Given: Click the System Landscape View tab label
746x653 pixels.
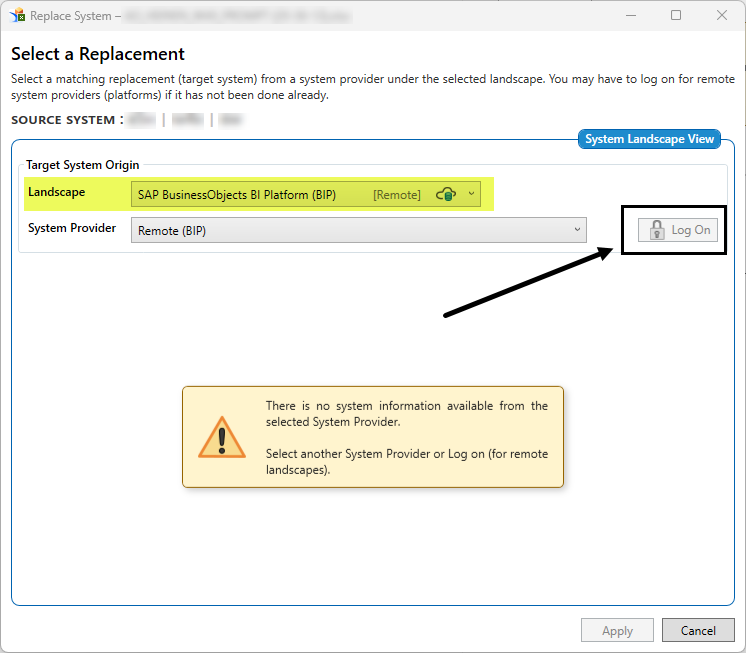Looking at the screenshot, I should tap(649, 139).
